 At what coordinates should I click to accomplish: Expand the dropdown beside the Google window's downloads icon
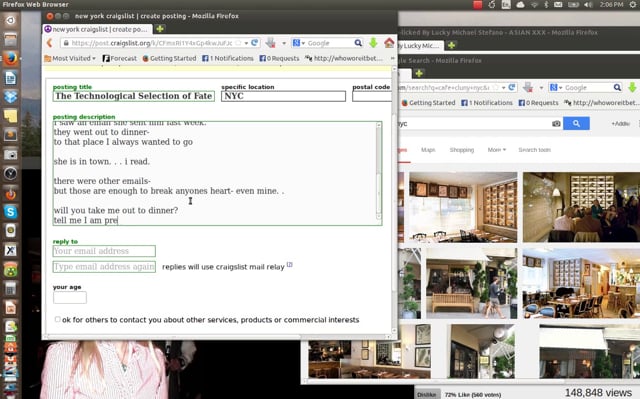coord(541,87)
